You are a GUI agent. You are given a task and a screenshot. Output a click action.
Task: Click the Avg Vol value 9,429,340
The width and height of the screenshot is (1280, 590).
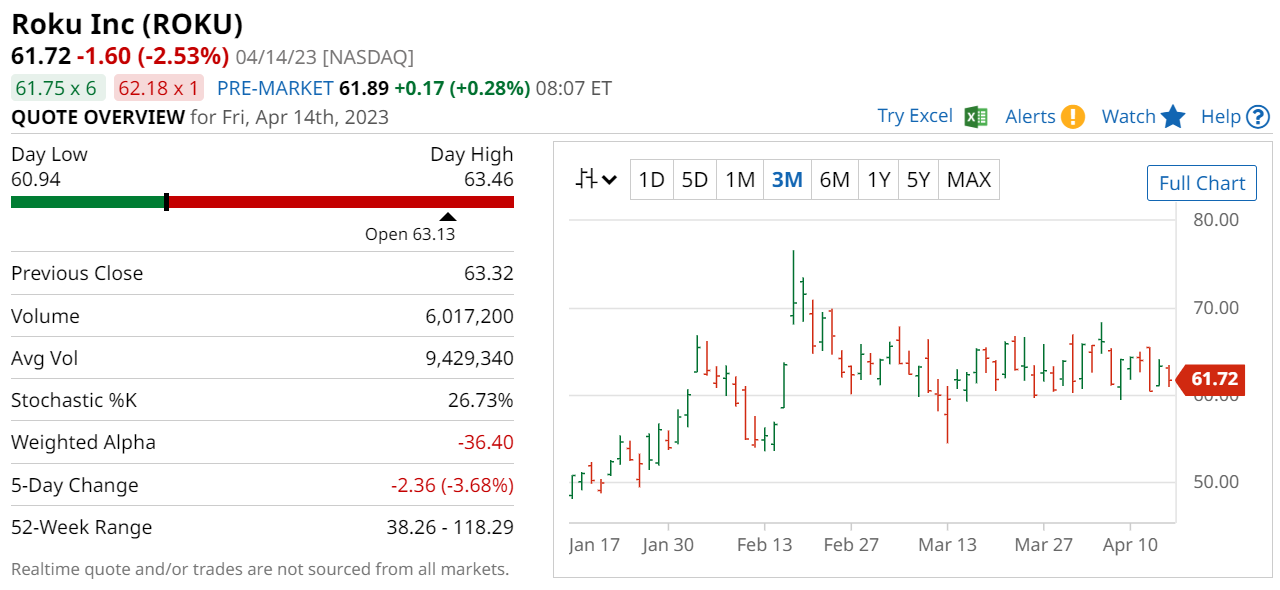point(469,358)
